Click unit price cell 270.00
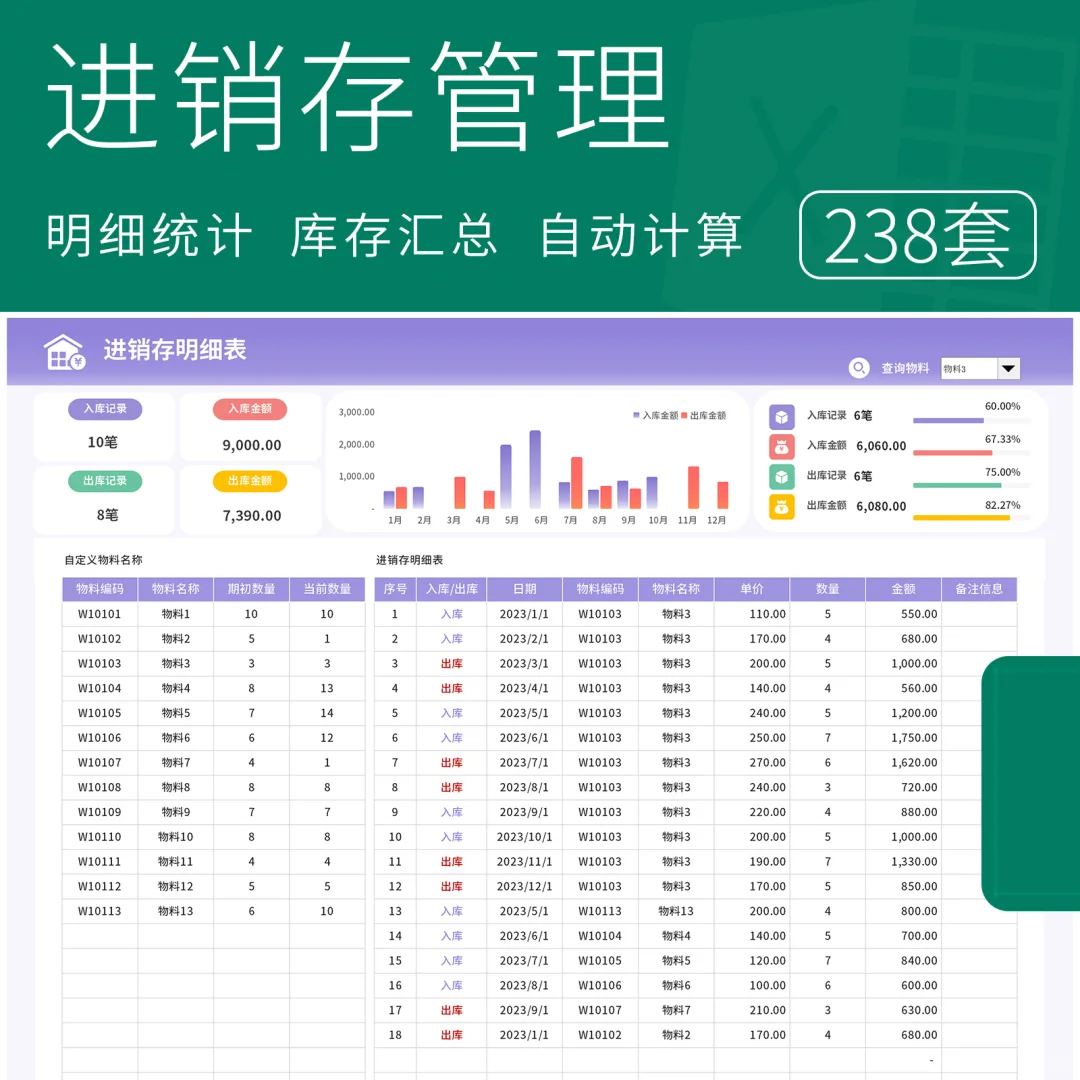Viewport: 1080px width, 1080px height. click(x=752, y=763)
